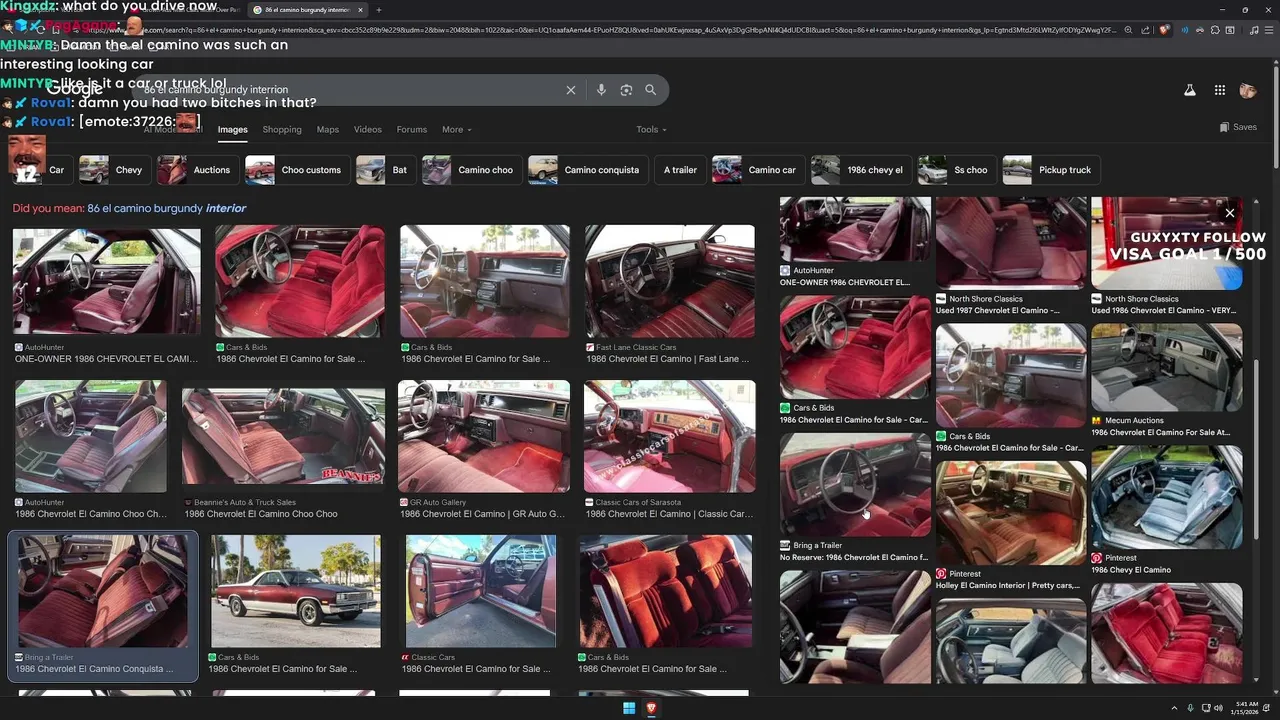
Task: Close the '86 el camino burgundy' tab
Action: pyautogui.click(x=361, y=10)
